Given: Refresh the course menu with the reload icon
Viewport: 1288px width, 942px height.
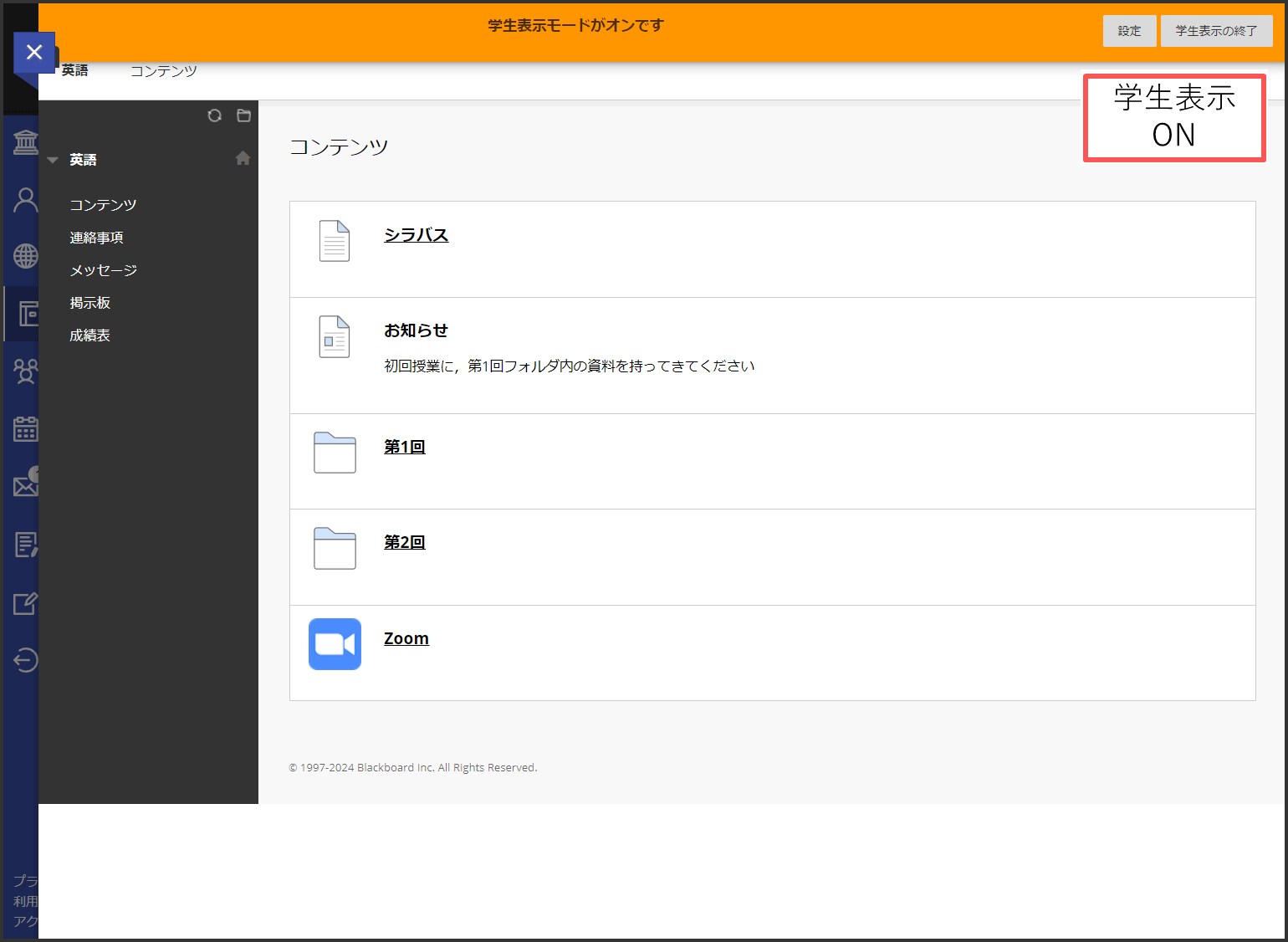Looking at the screenshot, I should coord(215,115).
